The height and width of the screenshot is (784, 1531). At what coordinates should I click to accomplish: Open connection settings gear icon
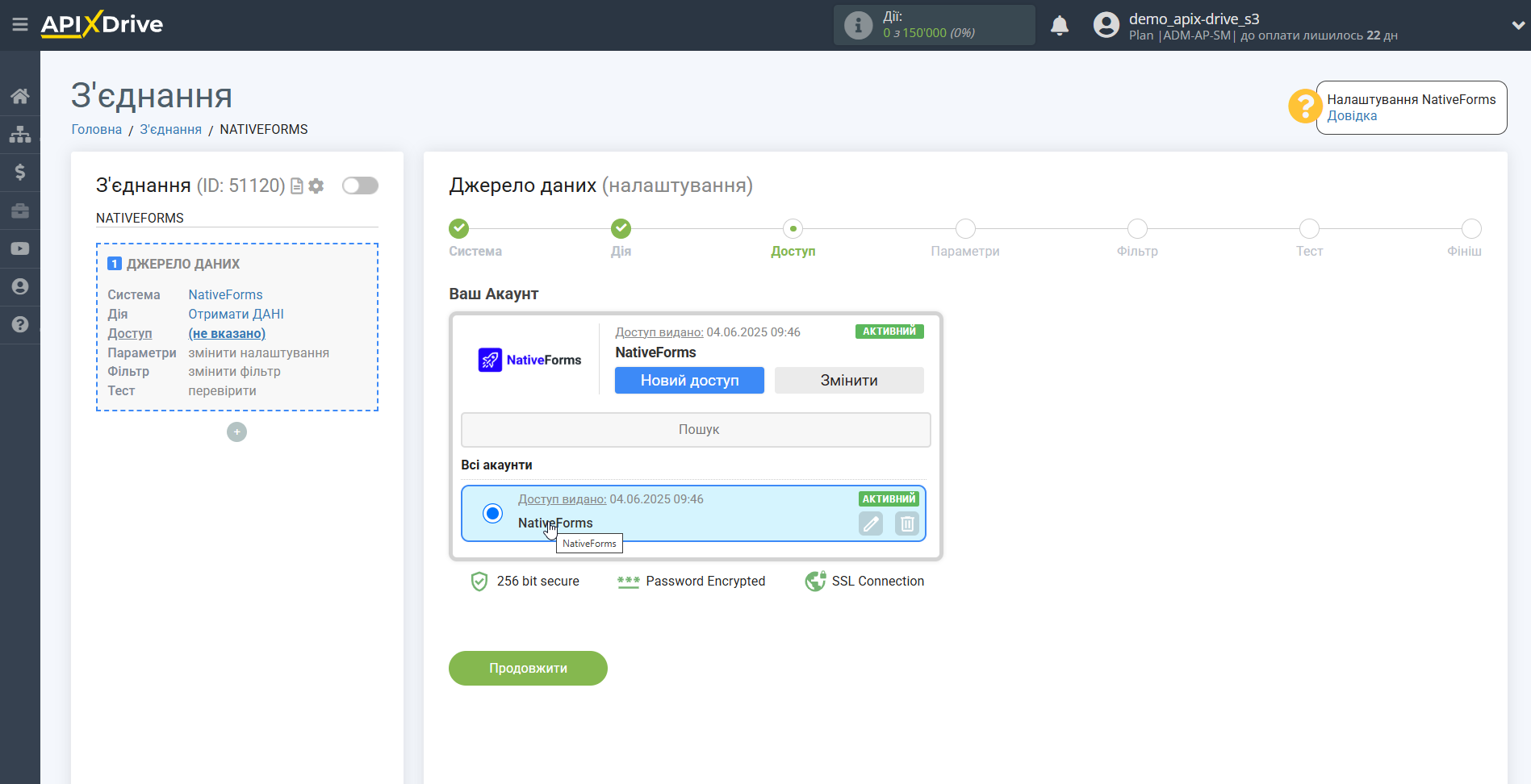tap(316, 186)
